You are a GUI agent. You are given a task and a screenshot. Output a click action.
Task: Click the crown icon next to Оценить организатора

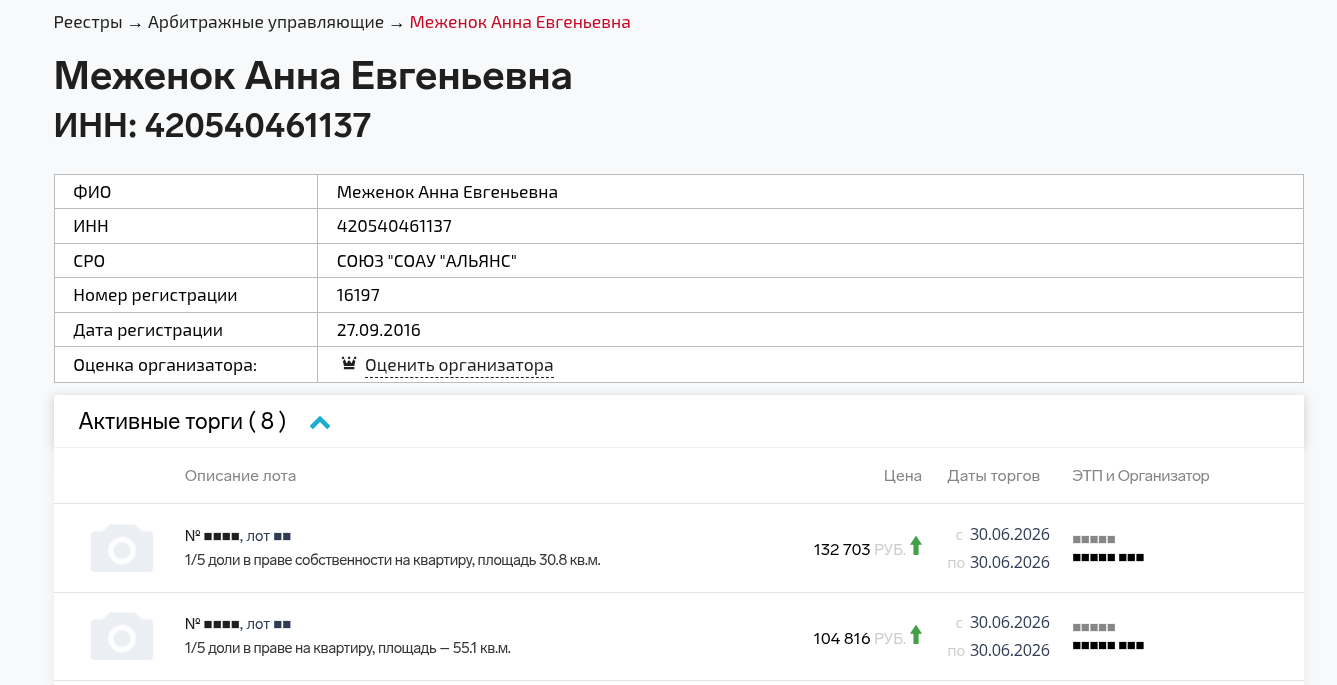[x=348, y=364]
